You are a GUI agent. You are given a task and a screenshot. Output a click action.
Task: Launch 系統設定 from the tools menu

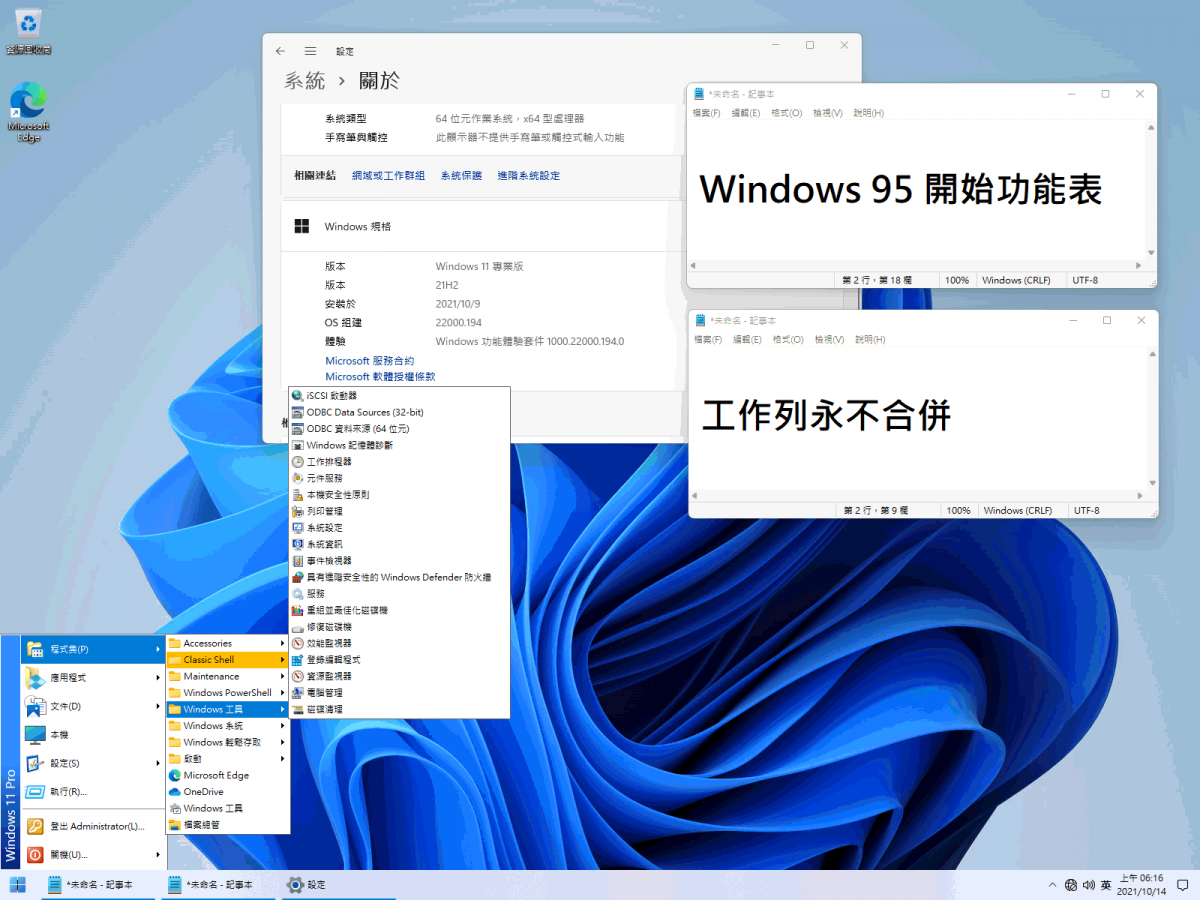[x=399, y=527]
